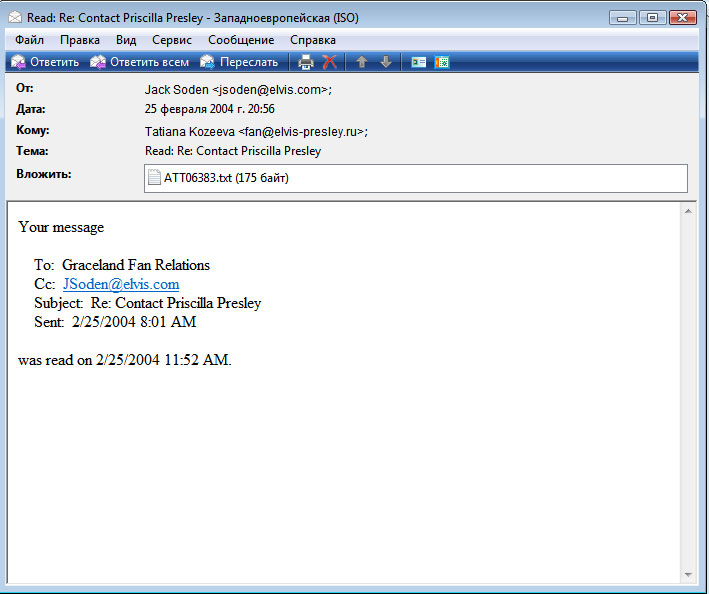Click the rightmost colored toolbar icon
This screenshot has width=709, height=594.
click(442, 62)
